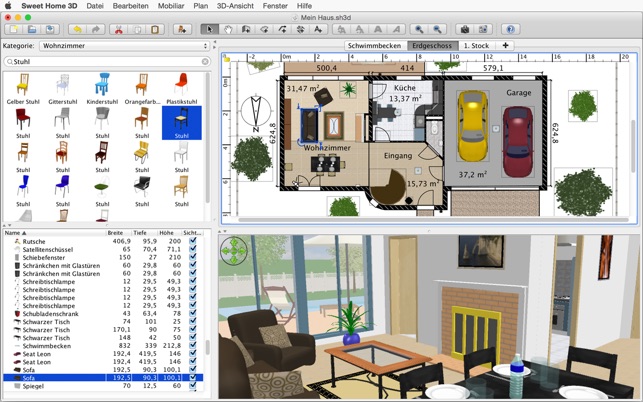The height and width of the screenshot is (402, 643).
Task: Open the Datei menu
Action: point(95,6)
